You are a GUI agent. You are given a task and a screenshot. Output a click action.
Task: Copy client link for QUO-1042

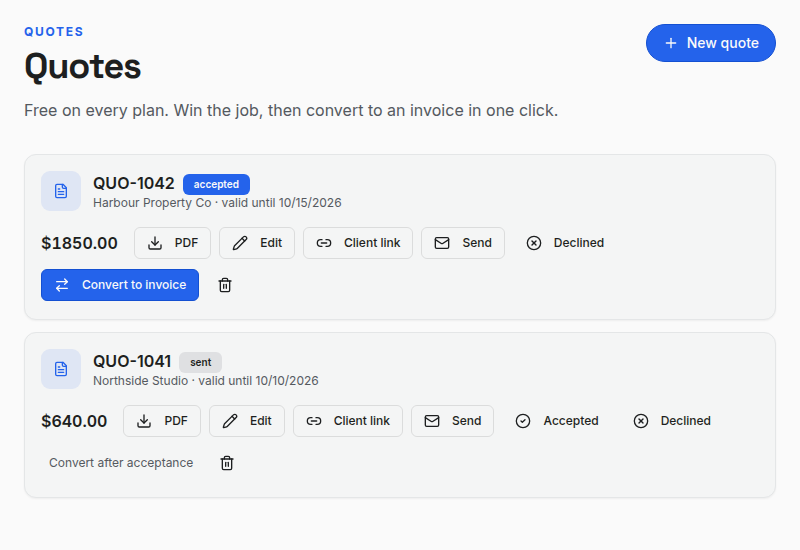(x=358, y=243)
